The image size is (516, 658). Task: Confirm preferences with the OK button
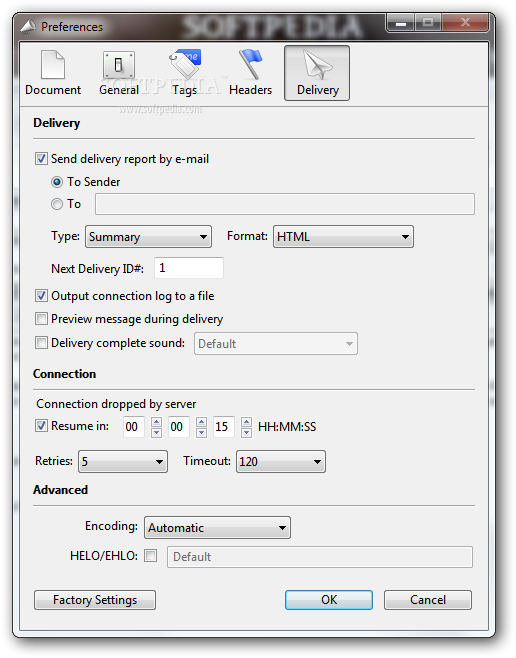coord(329,600)
